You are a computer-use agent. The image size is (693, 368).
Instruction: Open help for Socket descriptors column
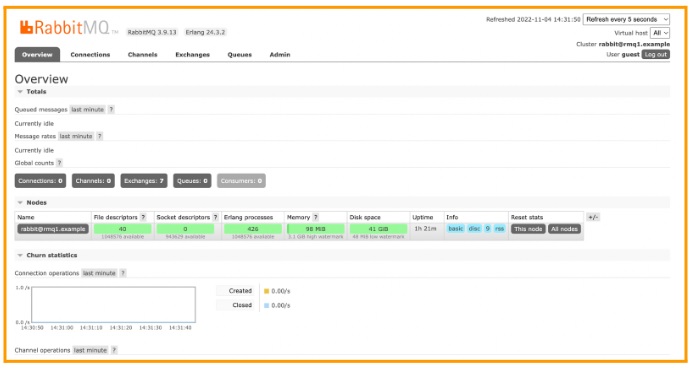[215, 217]
